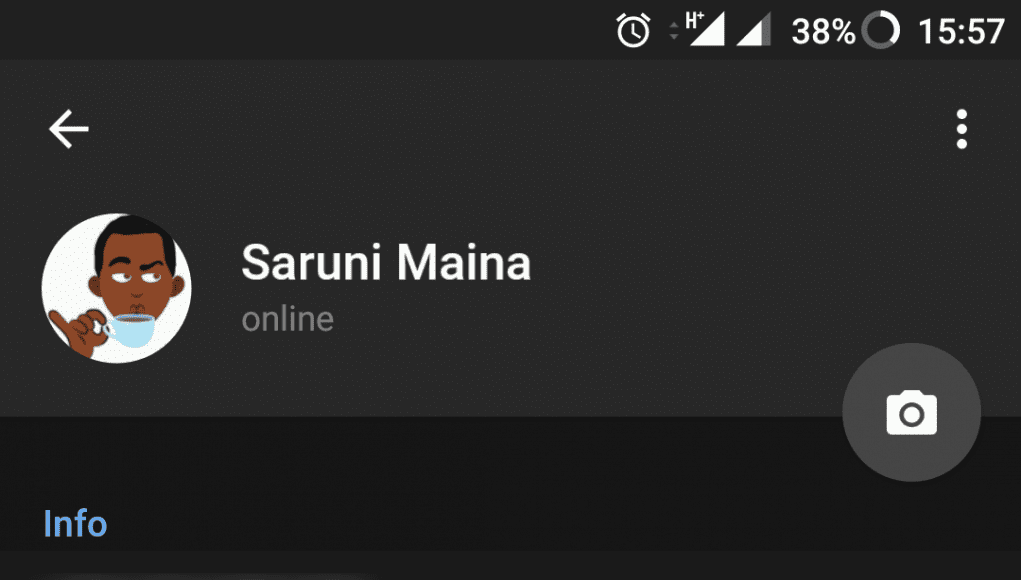This screenshot has width=1021, height=580.
Task: Open Saruni Maina's profile picture
Action: (x=117, y=288)
